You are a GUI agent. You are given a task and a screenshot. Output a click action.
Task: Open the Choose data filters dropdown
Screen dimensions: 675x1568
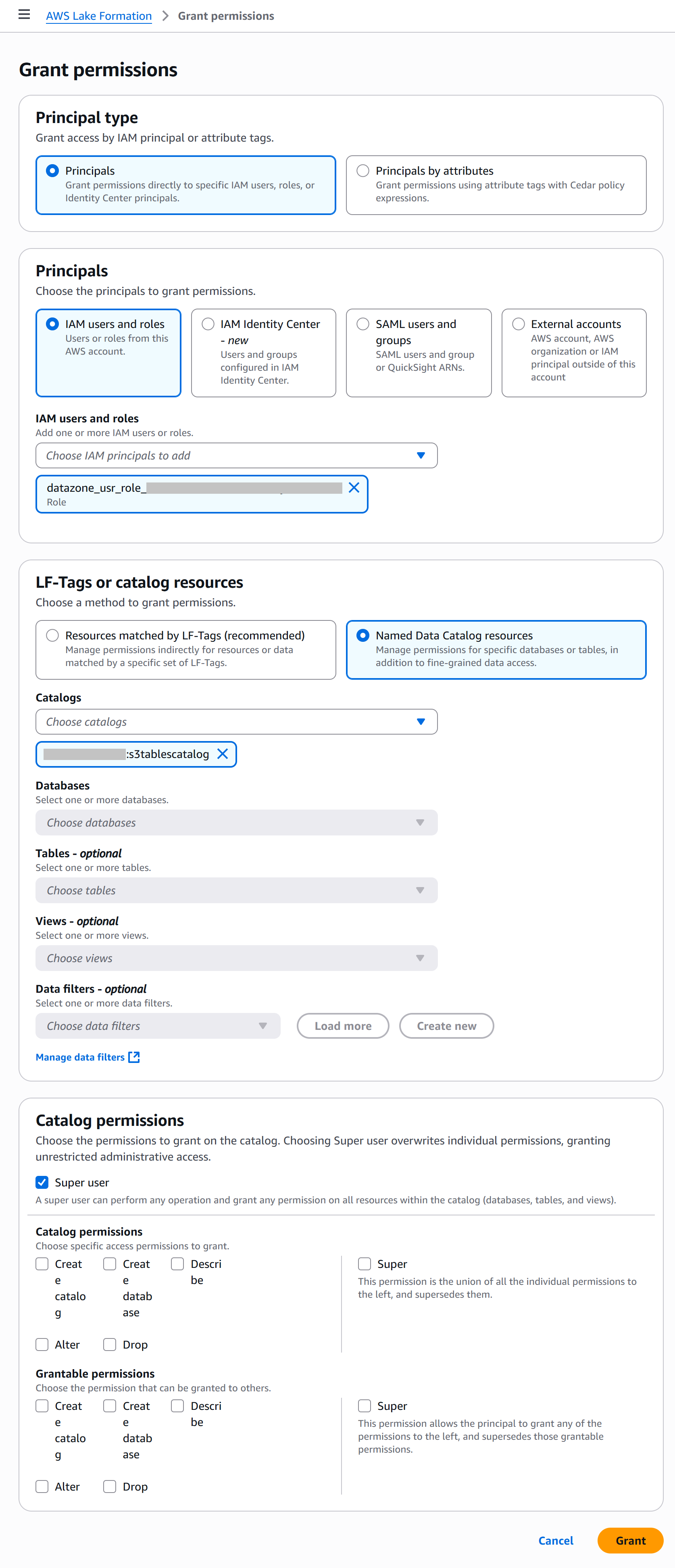click(x=158, y=1026)
